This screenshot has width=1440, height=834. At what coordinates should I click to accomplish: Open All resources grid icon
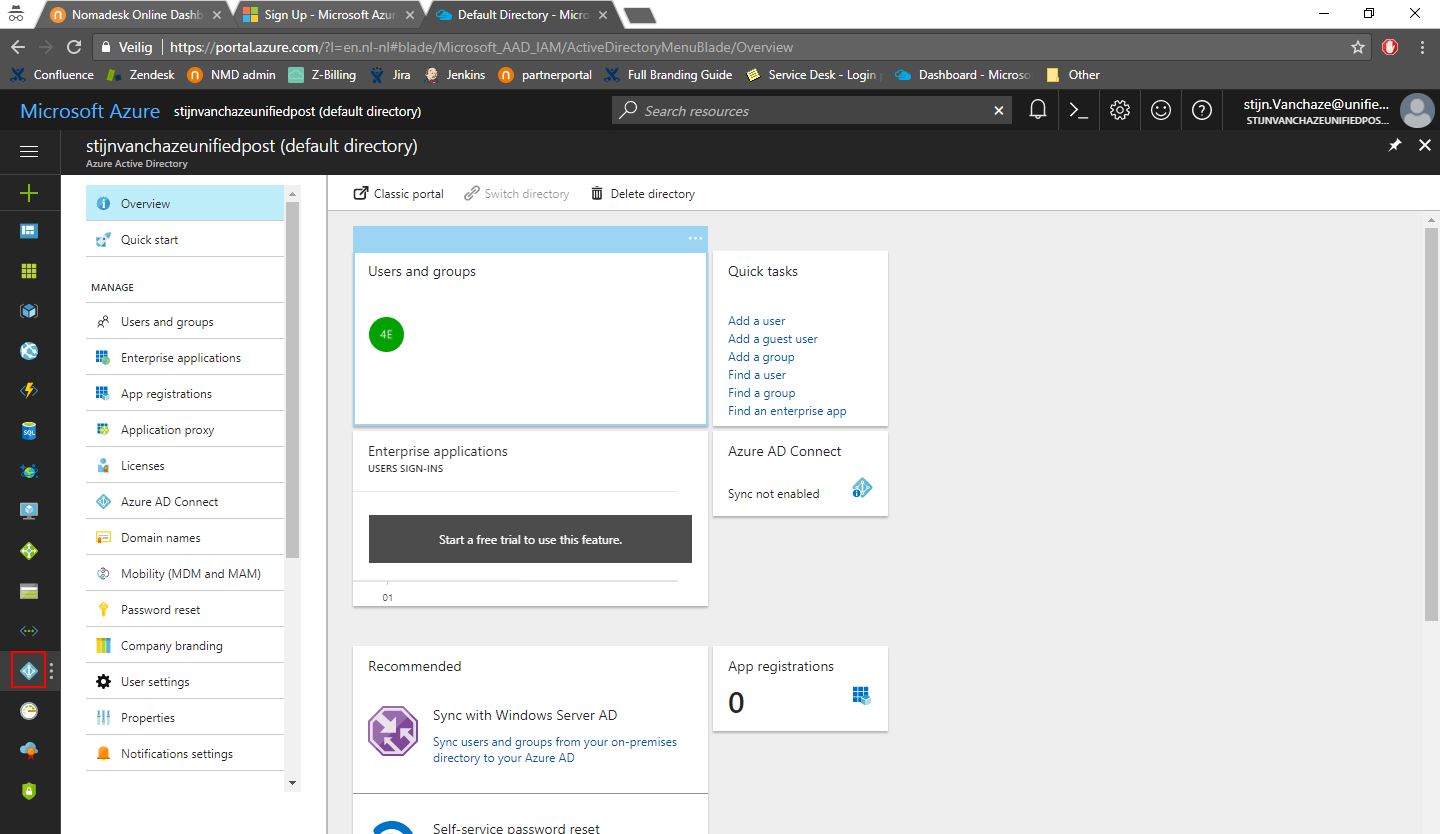point(29,271)
